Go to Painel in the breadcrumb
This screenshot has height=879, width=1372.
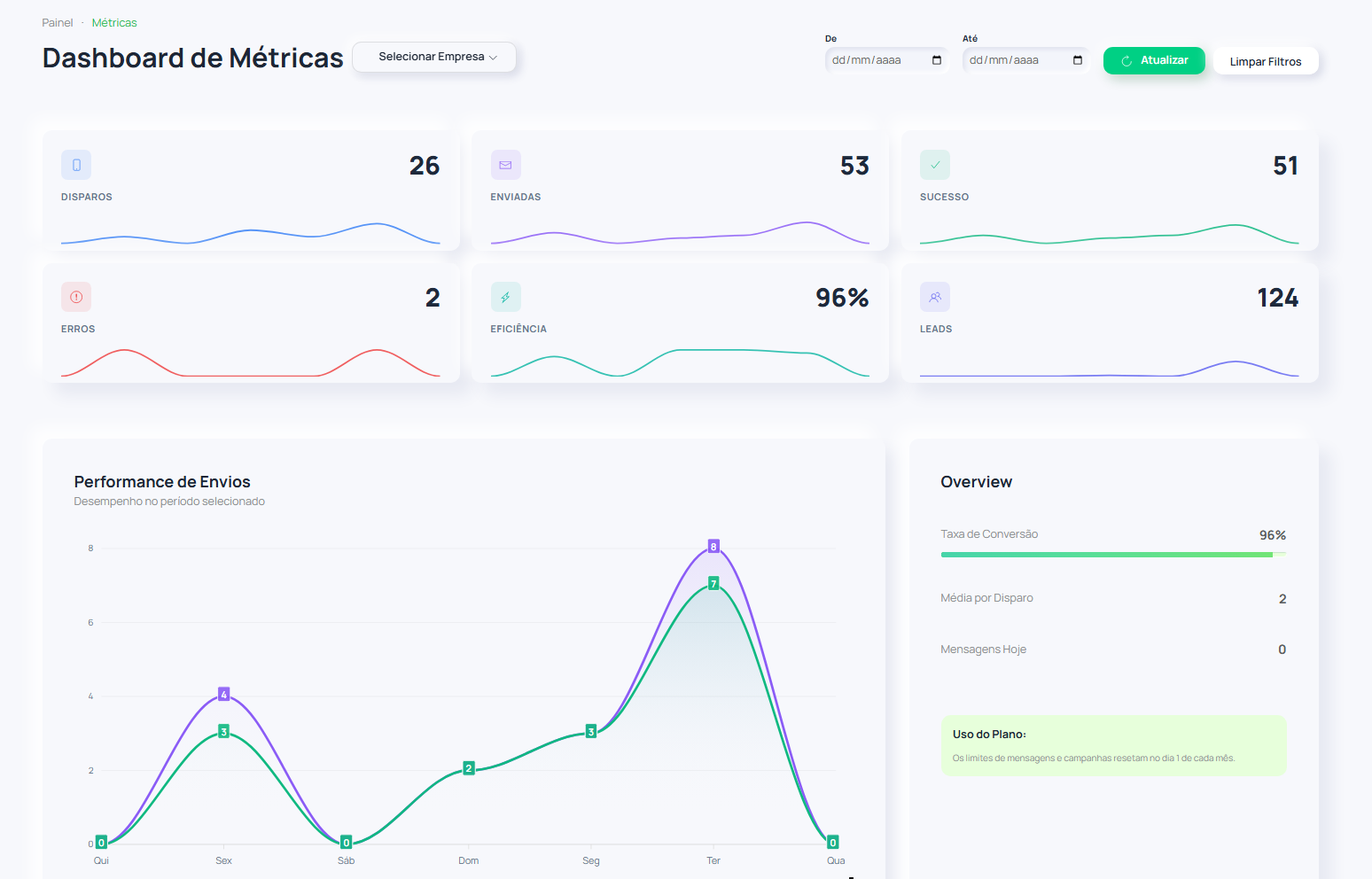(x=58, y=23)
